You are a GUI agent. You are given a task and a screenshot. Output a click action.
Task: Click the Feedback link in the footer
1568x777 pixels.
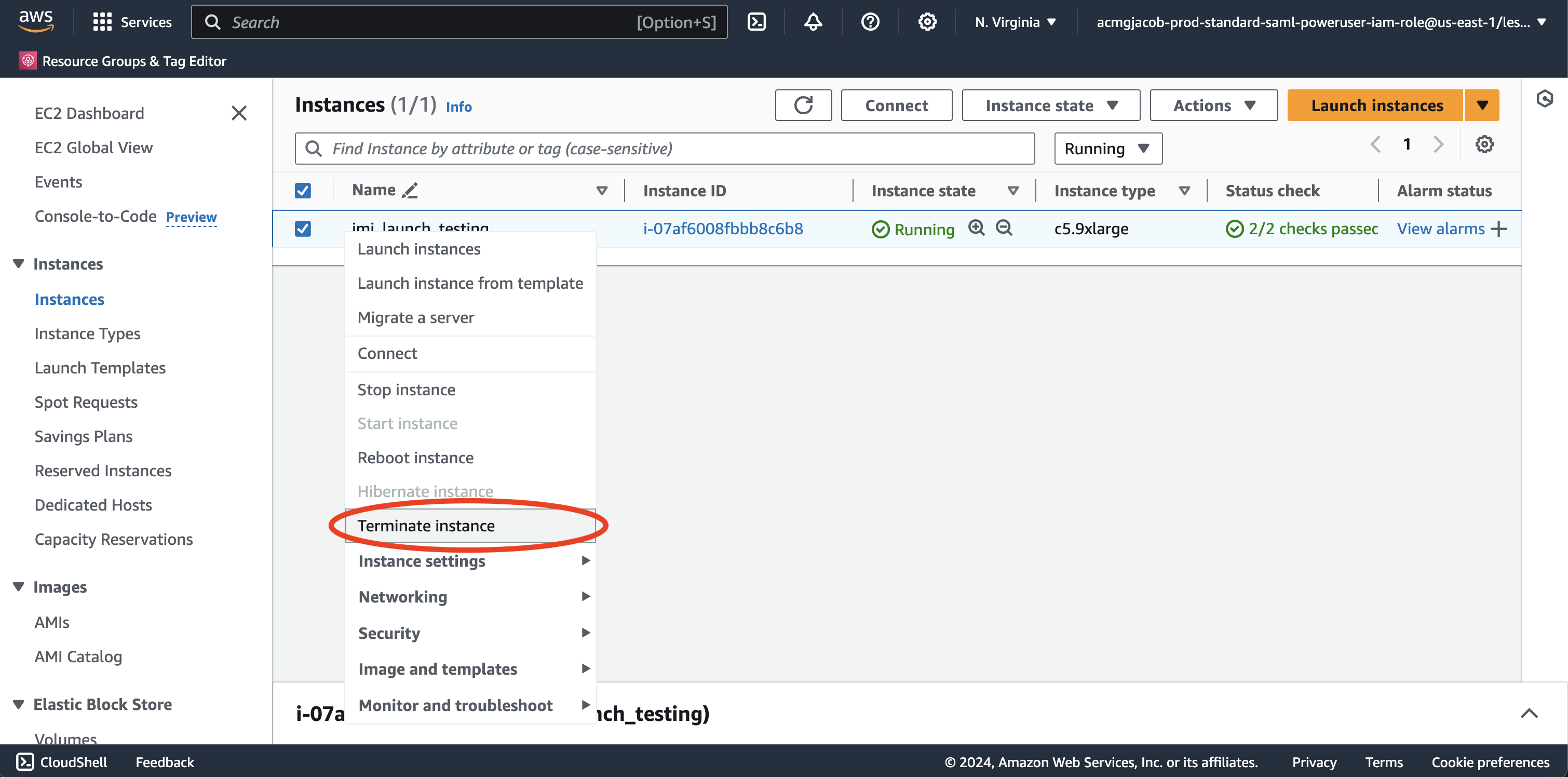tap(165, 762)
